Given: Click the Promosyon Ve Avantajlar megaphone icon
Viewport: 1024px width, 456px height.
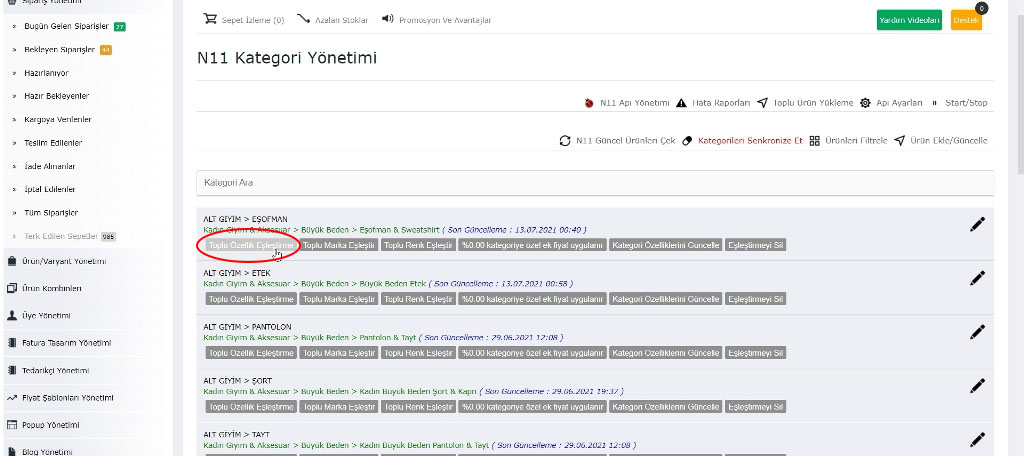Looking at the screenshot, I should (388, 18).
